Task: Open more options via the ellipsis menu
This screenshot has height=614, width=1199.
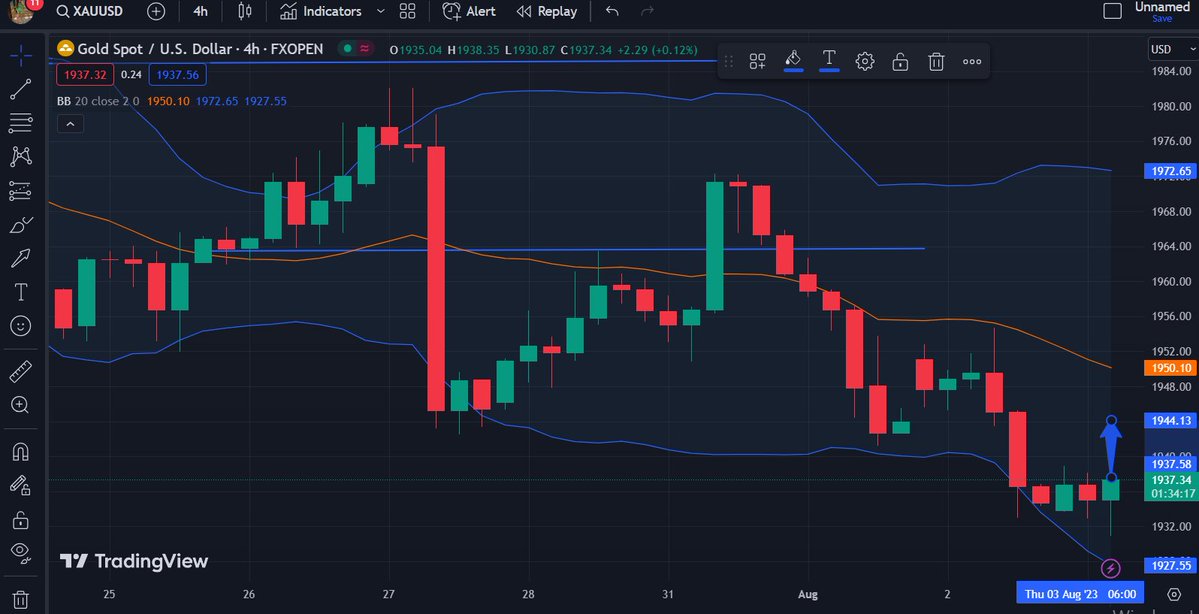Action: (971, 61)
